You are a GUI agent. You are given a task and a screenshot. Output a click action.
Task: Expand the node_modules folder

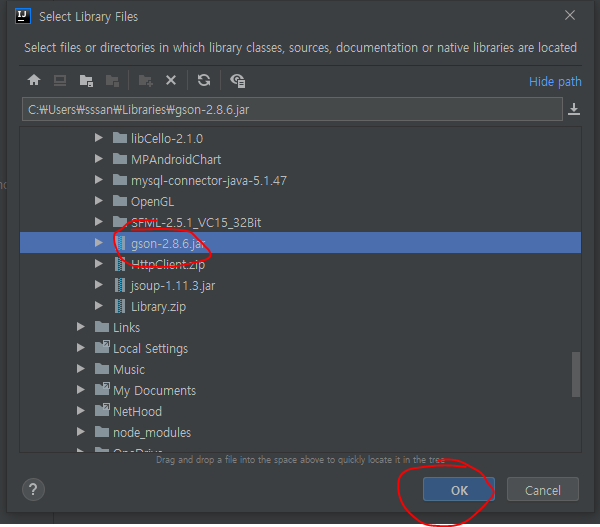81,432
